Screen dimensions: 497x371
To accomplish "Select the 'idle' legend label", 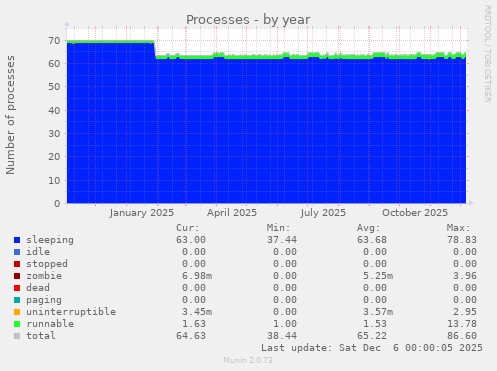I will (x=38, y=252).
